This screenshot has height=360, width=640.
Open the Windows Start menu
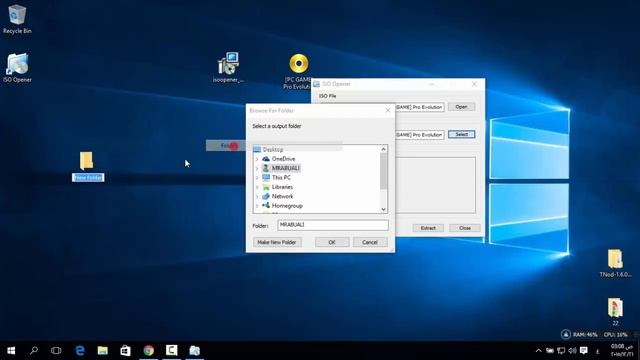pyautogui.click(x=11, y=350)
